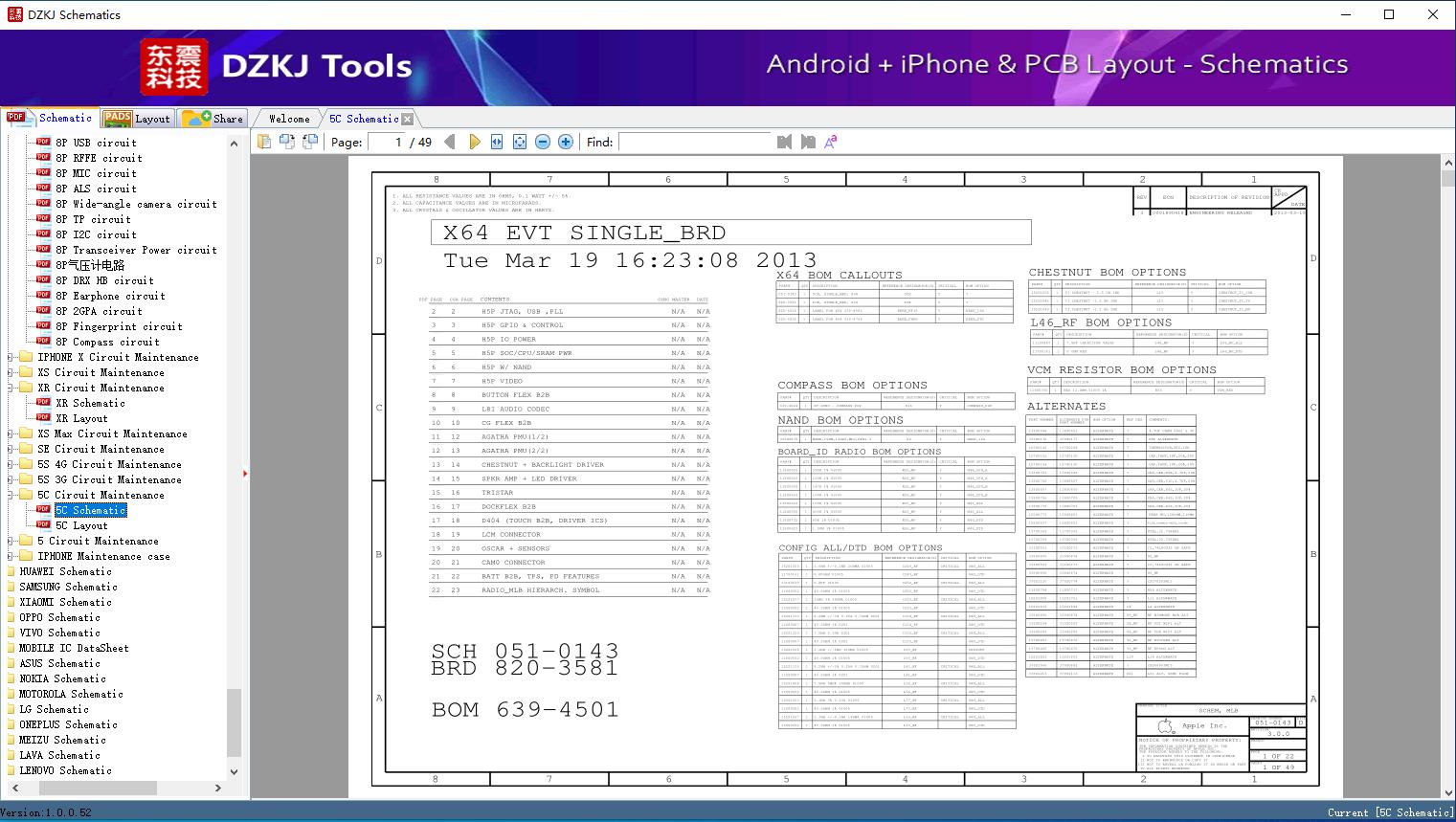
Task: Open 8P DRX HB circuit
Action: pos(104,280)
